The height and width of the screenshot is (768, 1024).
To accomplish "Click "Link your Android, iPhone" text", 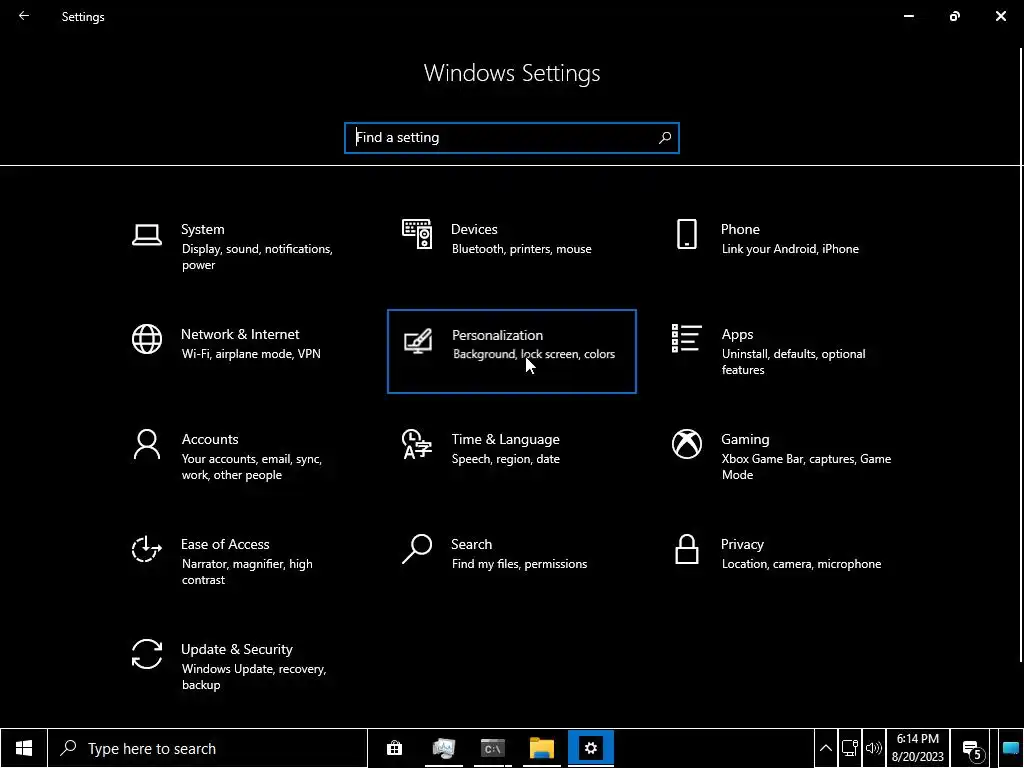I will click(790, 249).
